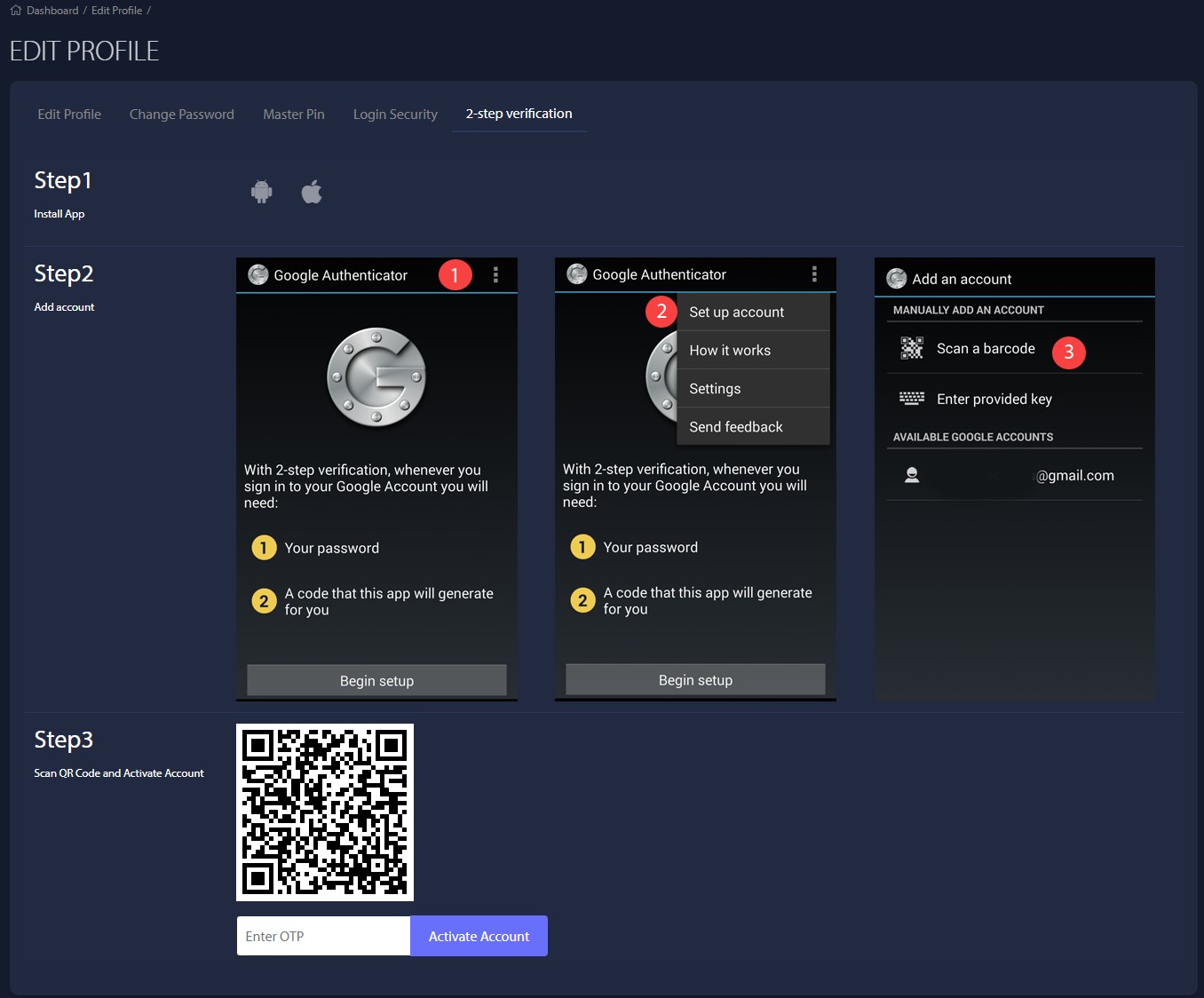Click the Apple iOS app icon

coord(312,192)
